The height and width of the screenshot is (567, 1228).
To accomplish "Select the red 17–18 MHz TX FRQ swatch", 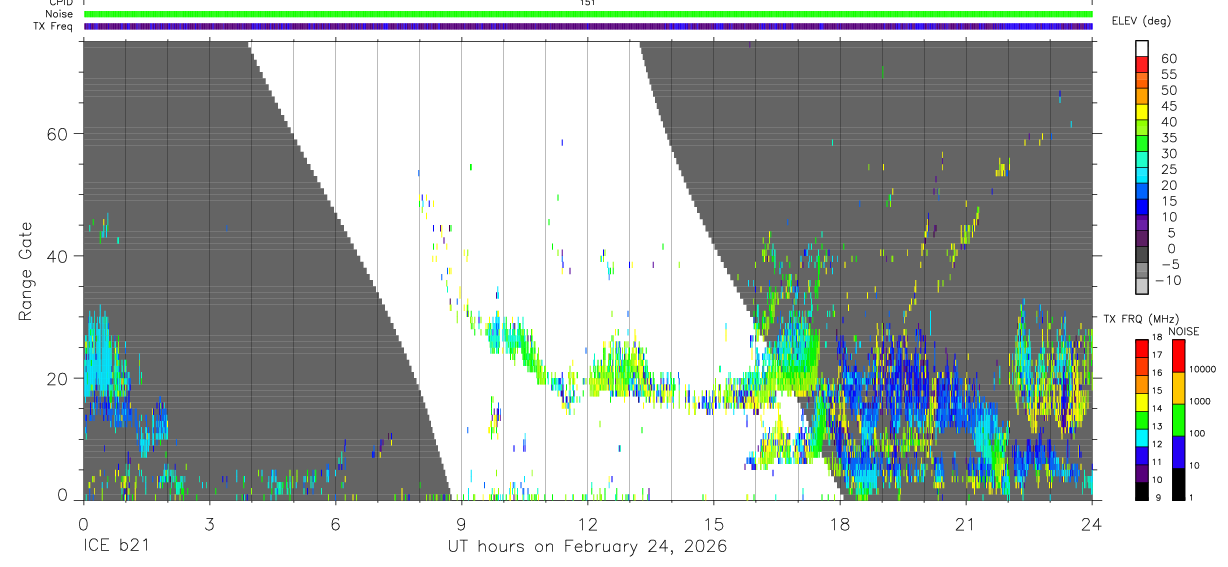I will [1141, 348].
